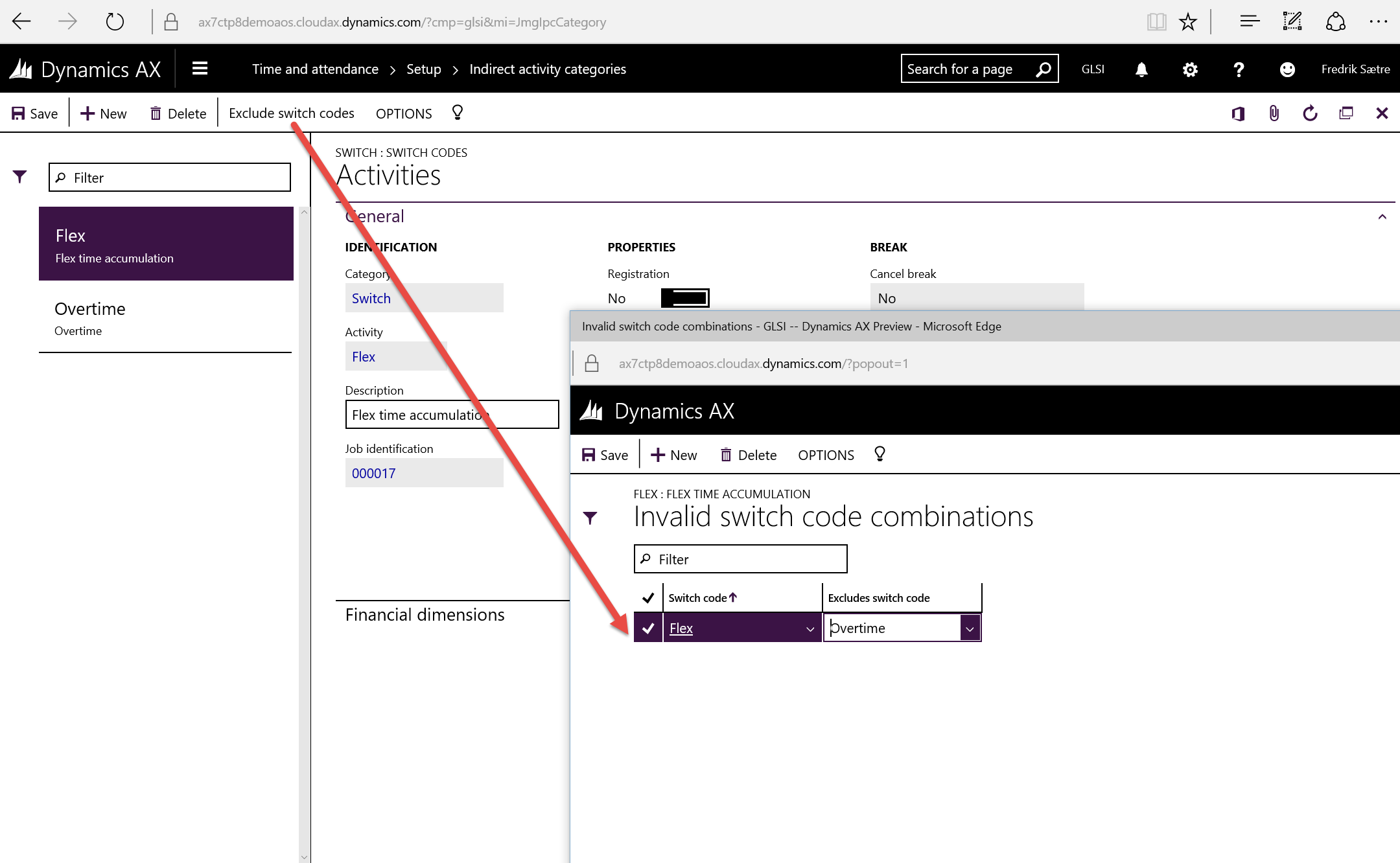Click the New button in popup window
1400x863 pixels.
pos(674,455)
